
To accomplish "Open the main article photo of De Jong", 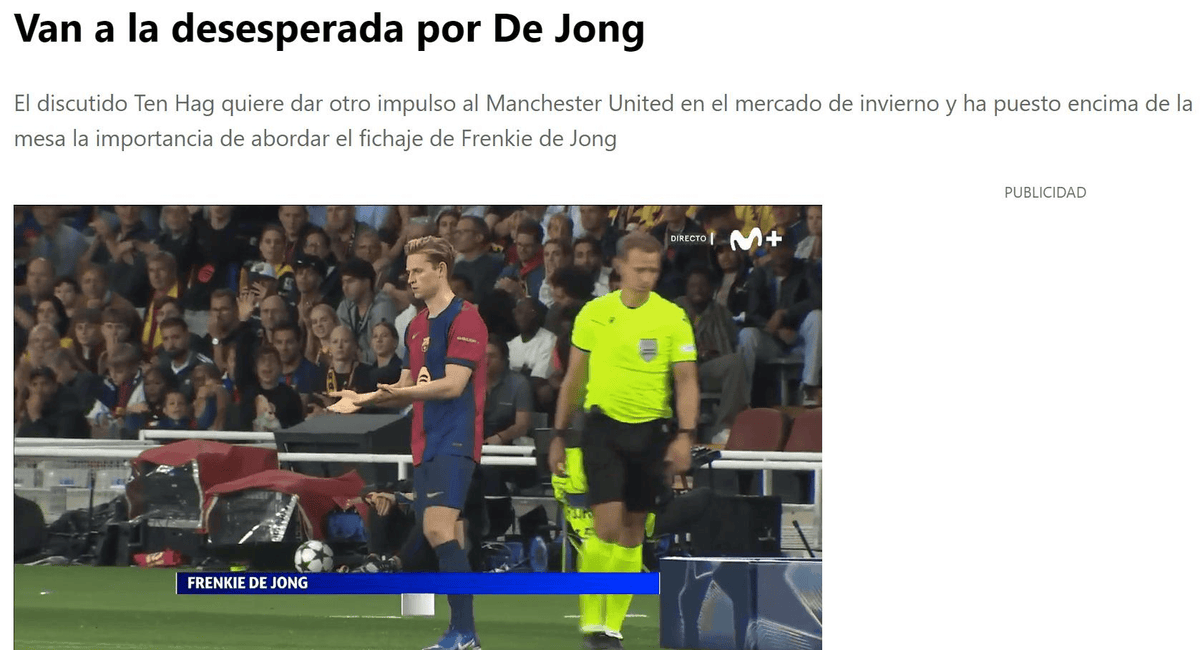I will click(x=418, y=428).
